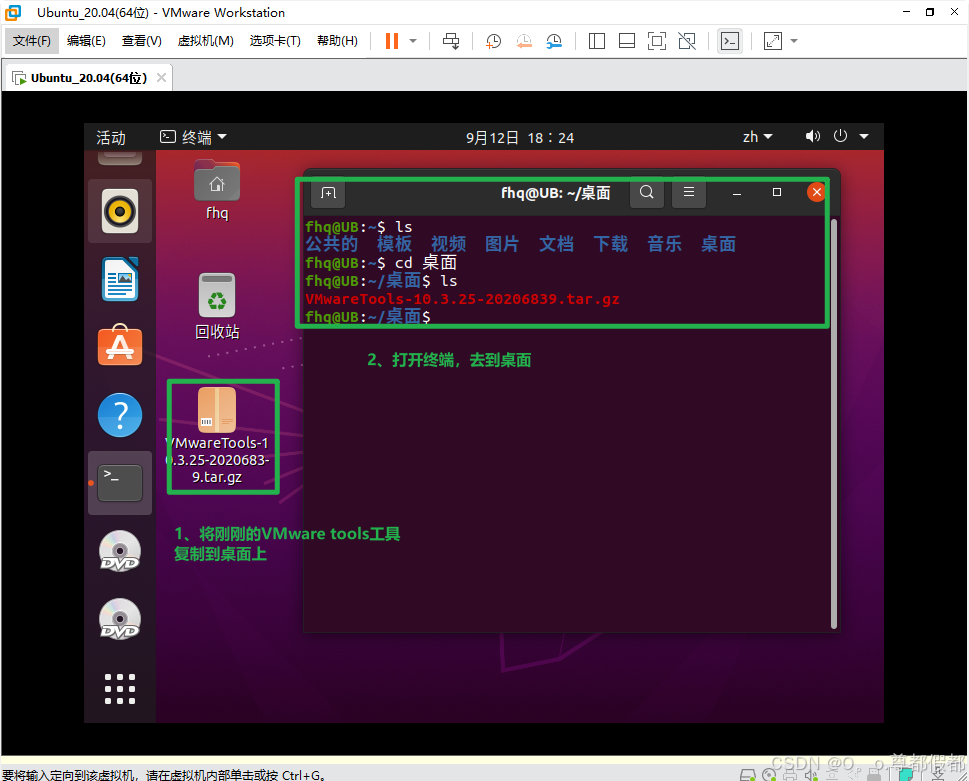Open the snapshot manager

(x=554, y=41)
